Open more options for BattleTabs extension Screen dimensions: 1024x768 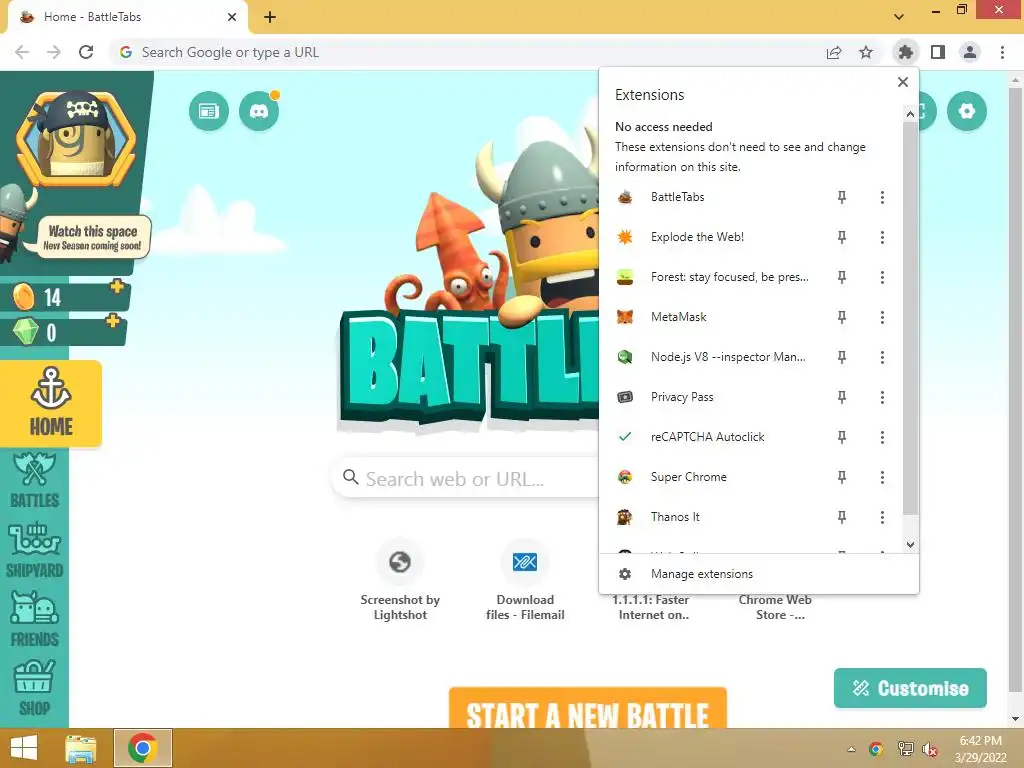[x=882, y=197]
